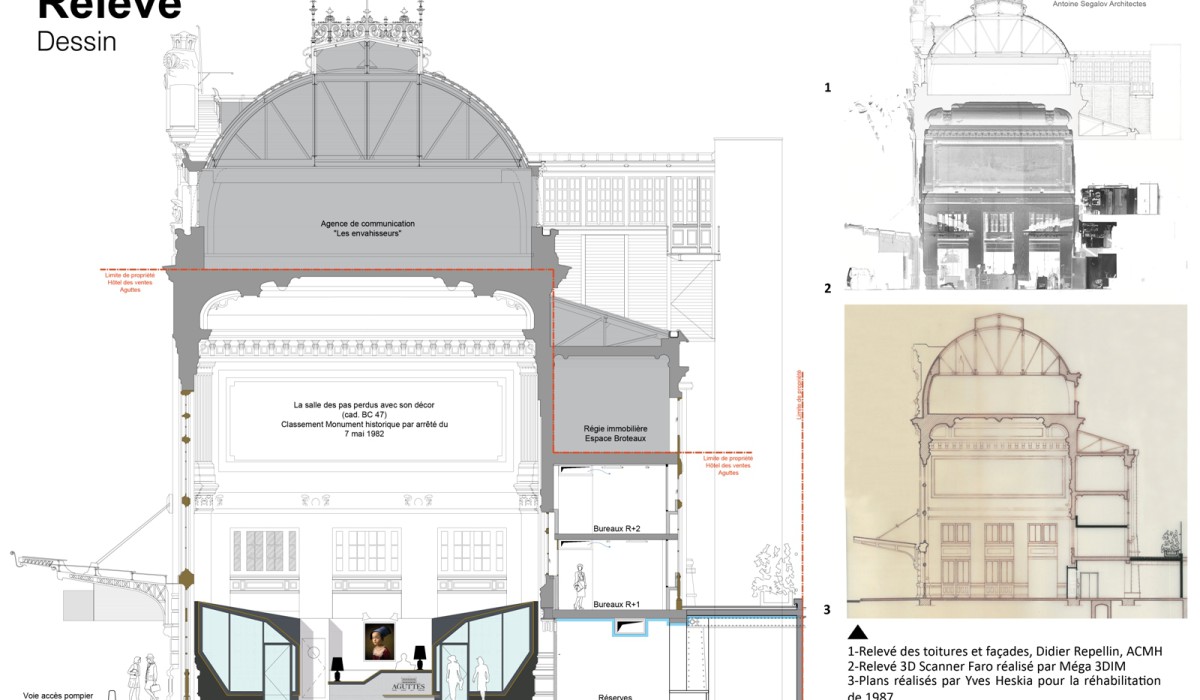Click the black triangle above the legend
The height and width of the screenshot is (700, 1200).
point(858,632)
